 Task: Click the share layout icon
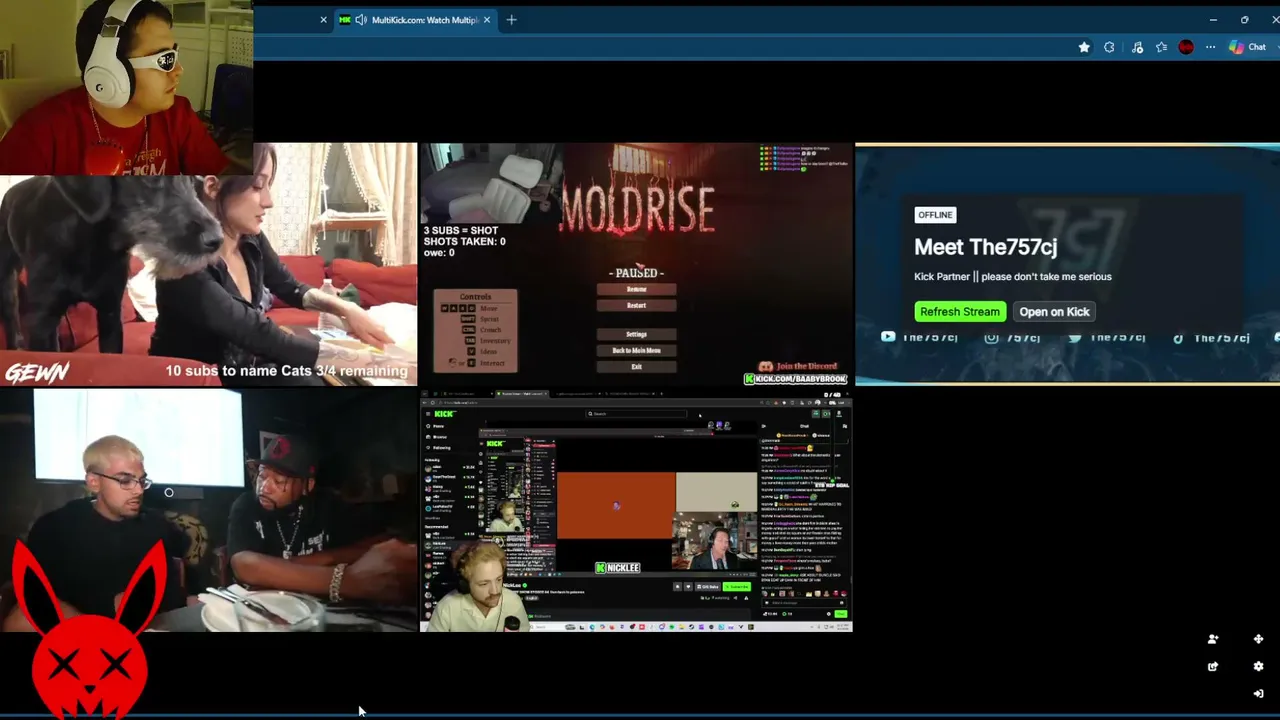(x=1213, y=666)
